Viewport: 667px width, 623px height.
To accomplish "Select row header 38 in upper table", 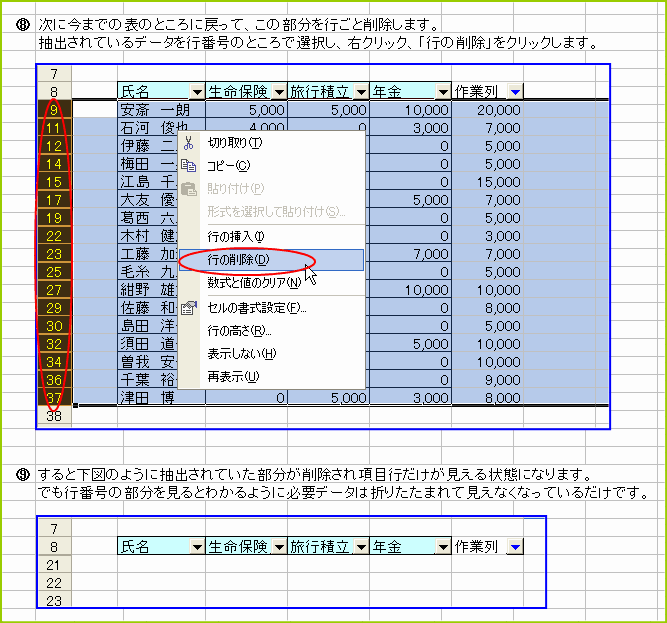I will click(54, 416).
